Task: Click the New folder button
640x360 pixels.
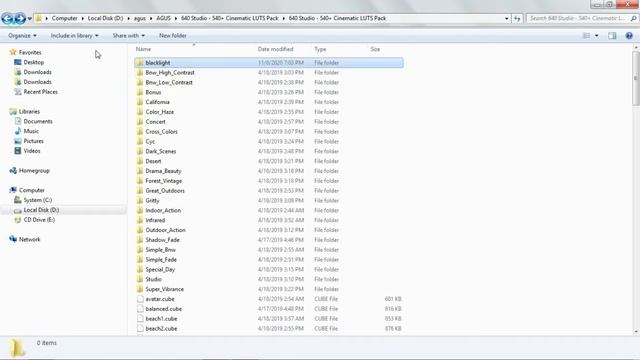Action: [173, 36]
